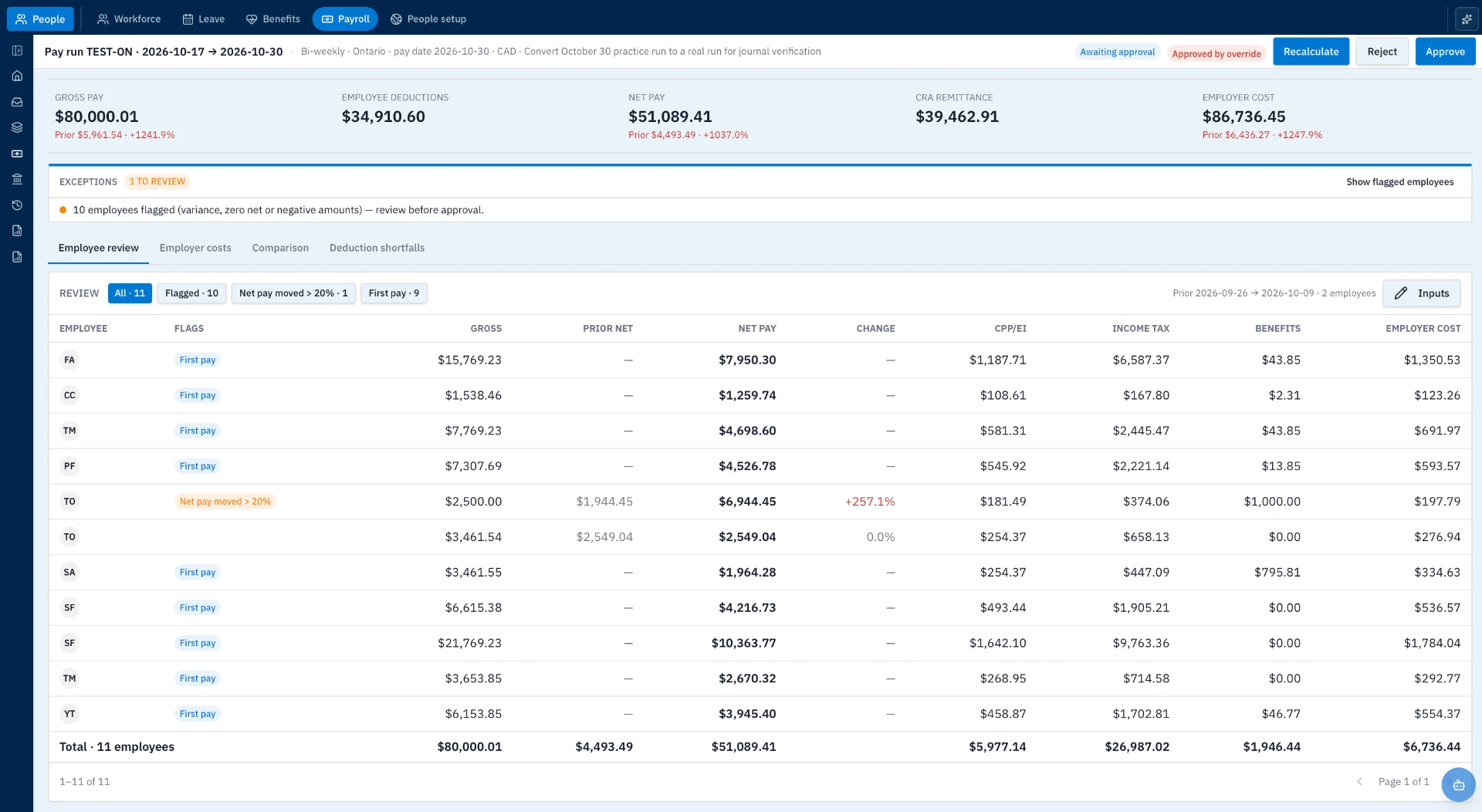Open the People module
This screenshot has height=812, width=1482.
[40, 19]
